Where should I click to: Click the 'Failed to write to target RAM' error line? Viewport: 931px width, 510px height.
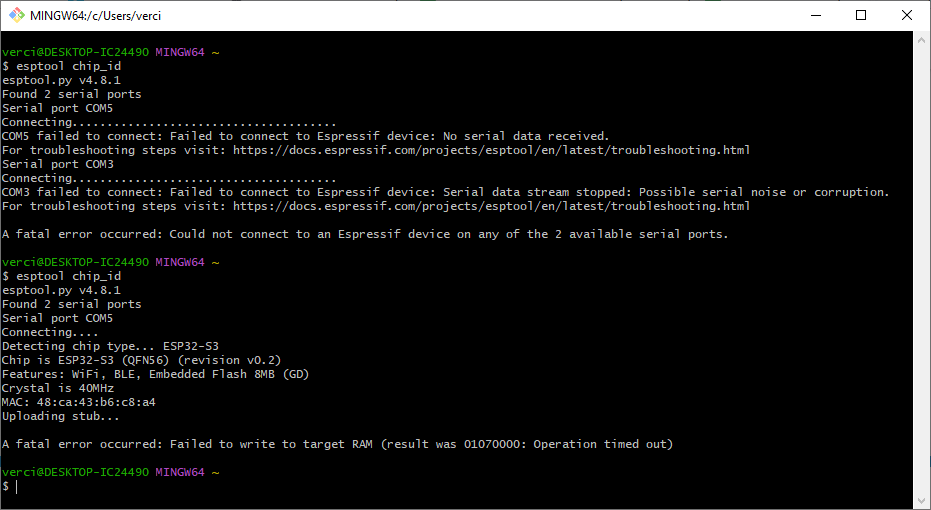tap(337, 444)
